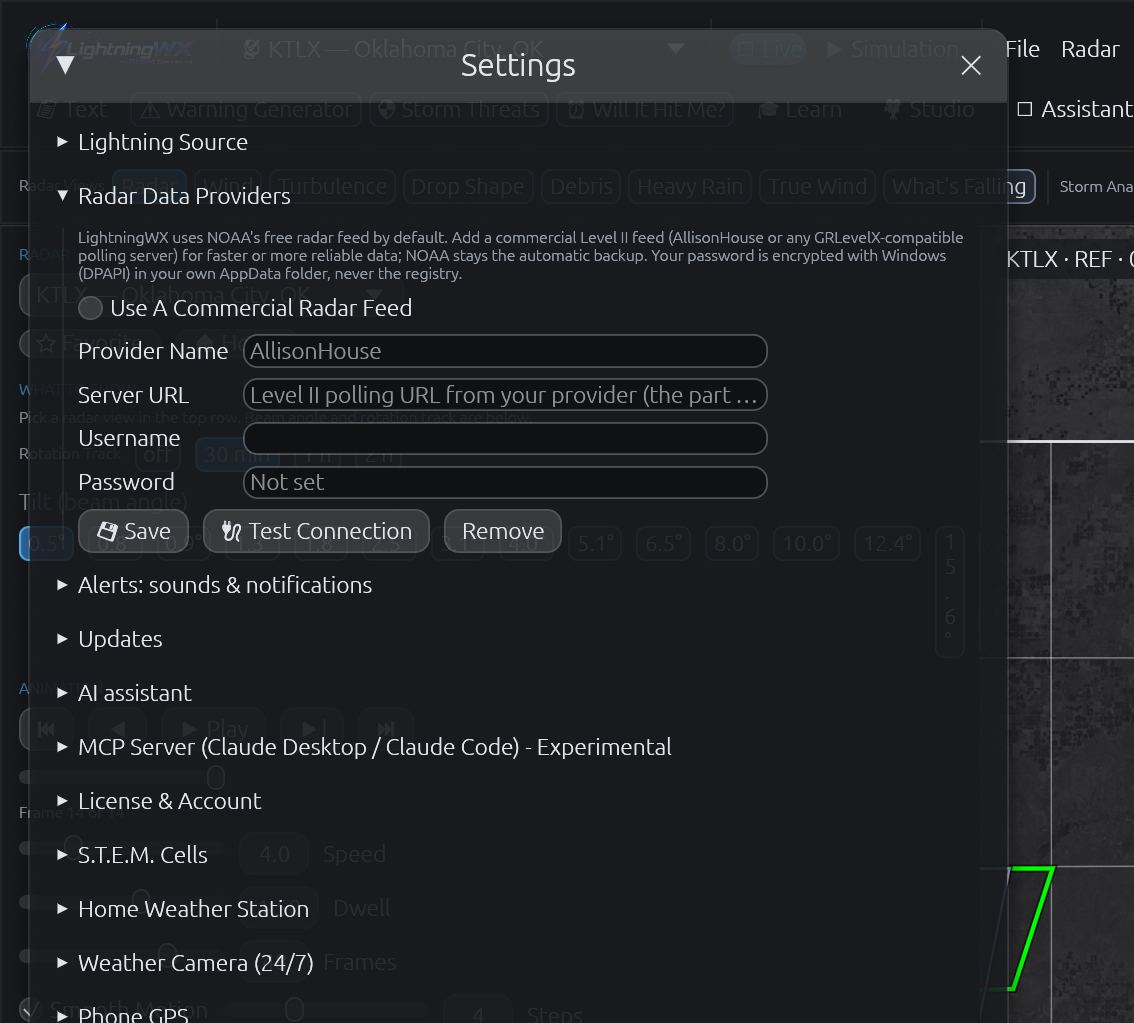Toggle the Assistant checkbox in main window
This screenshot has width=1134, height=1023.
1025,109
